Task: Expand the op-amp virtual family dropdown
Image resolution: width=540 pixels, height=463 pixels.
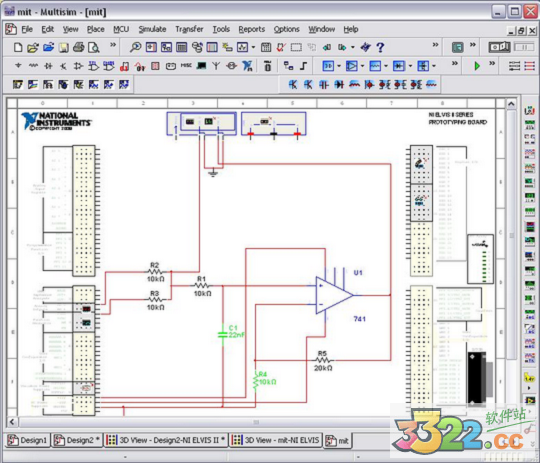Action: [362, 66]
